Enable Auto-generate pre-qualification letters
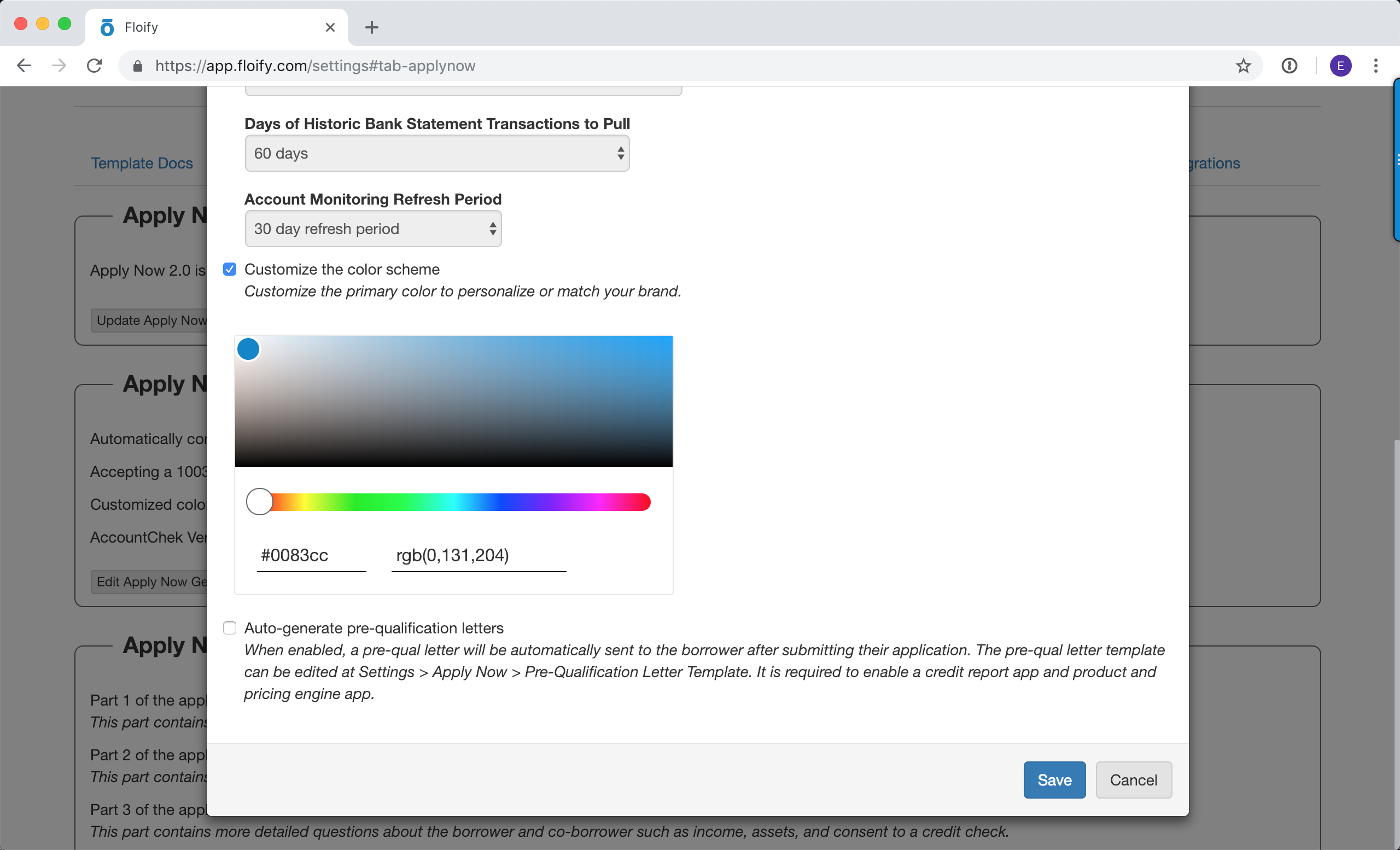 [x=230, y=628]
